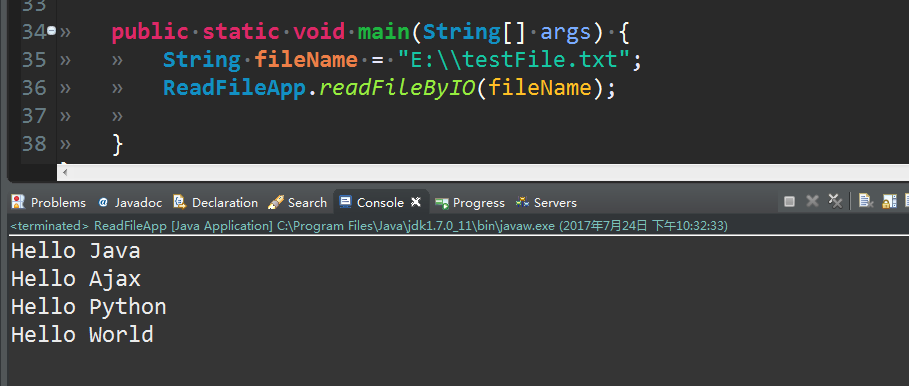Toggle Scroll Lock padlock icon in console
This screenshot has width=909, height=386.
(x=889, y=201)
